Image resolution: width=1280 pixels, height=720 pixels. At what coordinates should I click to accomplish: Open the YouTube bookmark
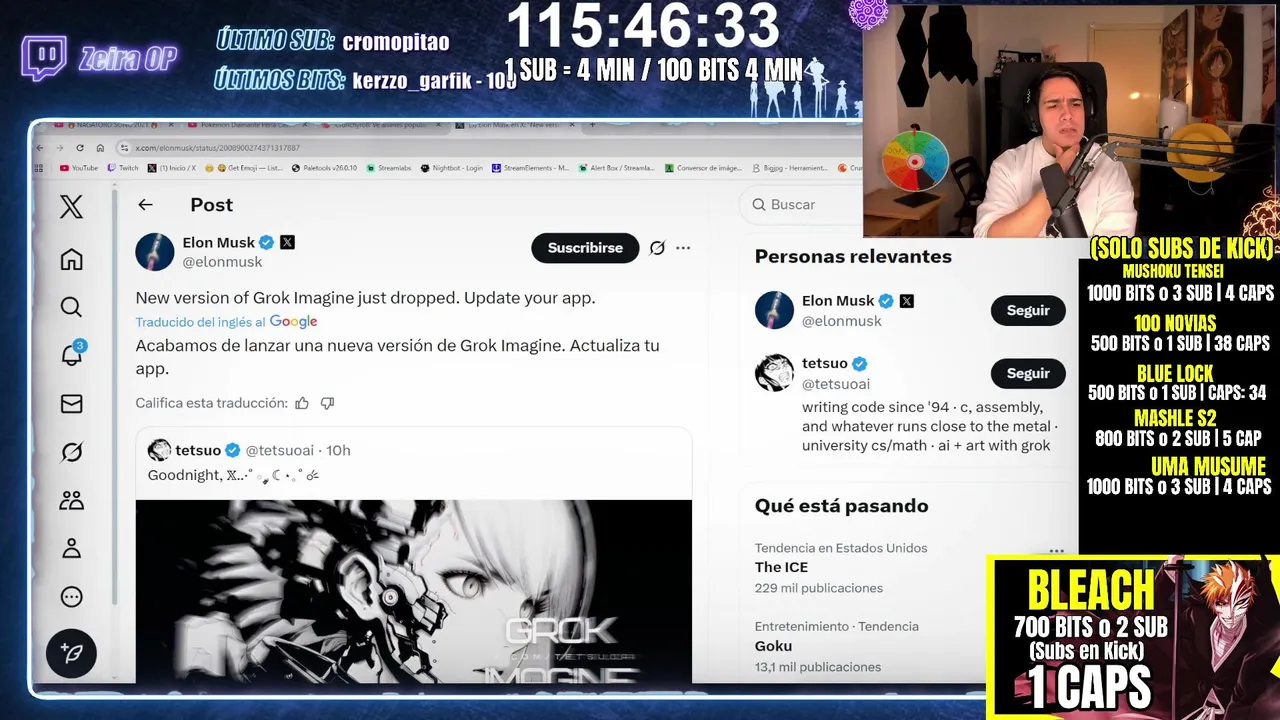pyautogui.click(x=79, y=168)
